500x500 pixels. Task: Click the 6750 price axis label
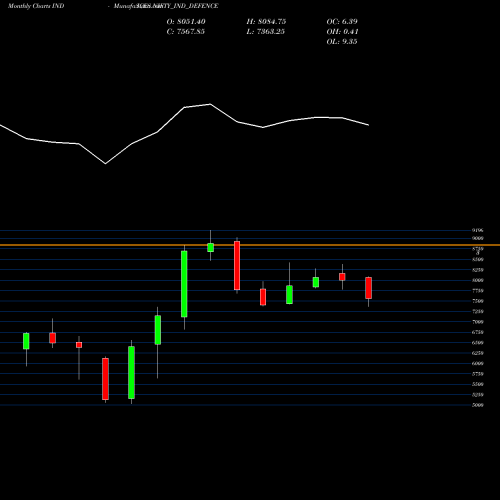point(478,332)
